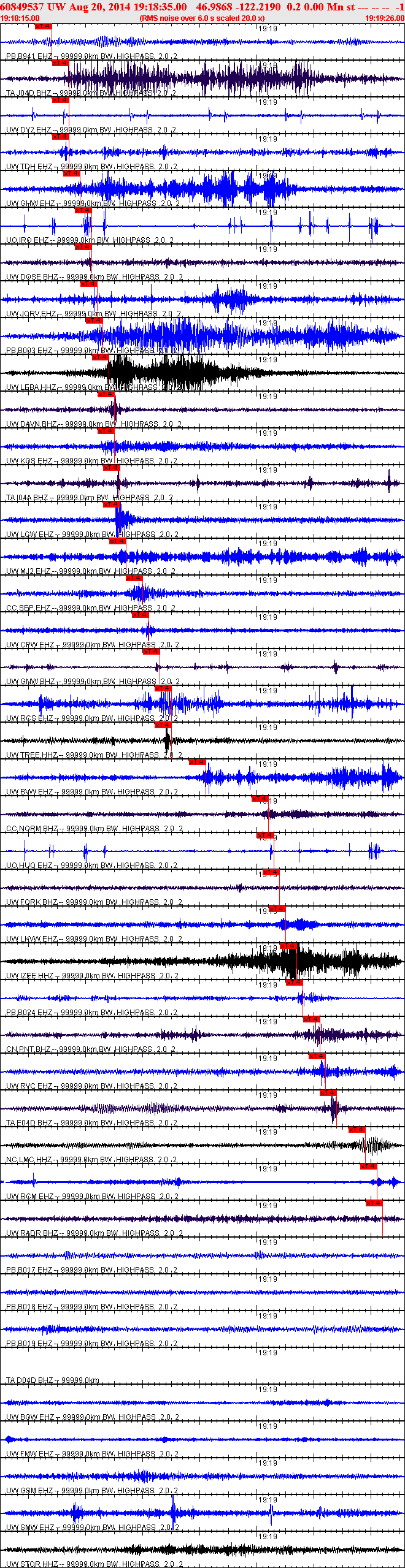This screenshot has width=405, height=1568.
Task: Click the start time 19:18:15.00 label
Action: [x=20, y=18]
